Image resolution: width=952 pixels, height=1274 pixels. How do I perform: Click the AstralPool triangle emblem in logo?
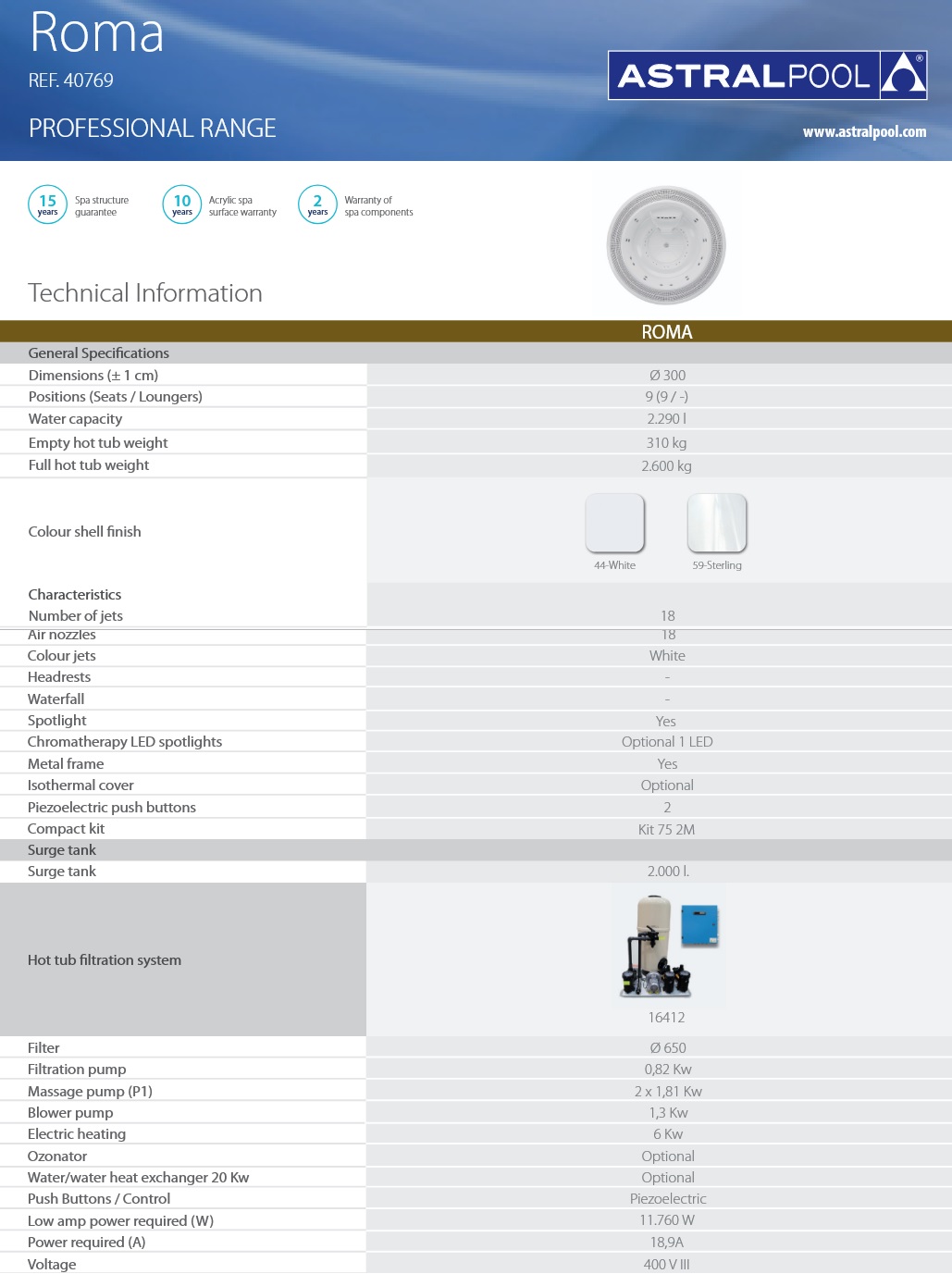click(x=902, y=75)
